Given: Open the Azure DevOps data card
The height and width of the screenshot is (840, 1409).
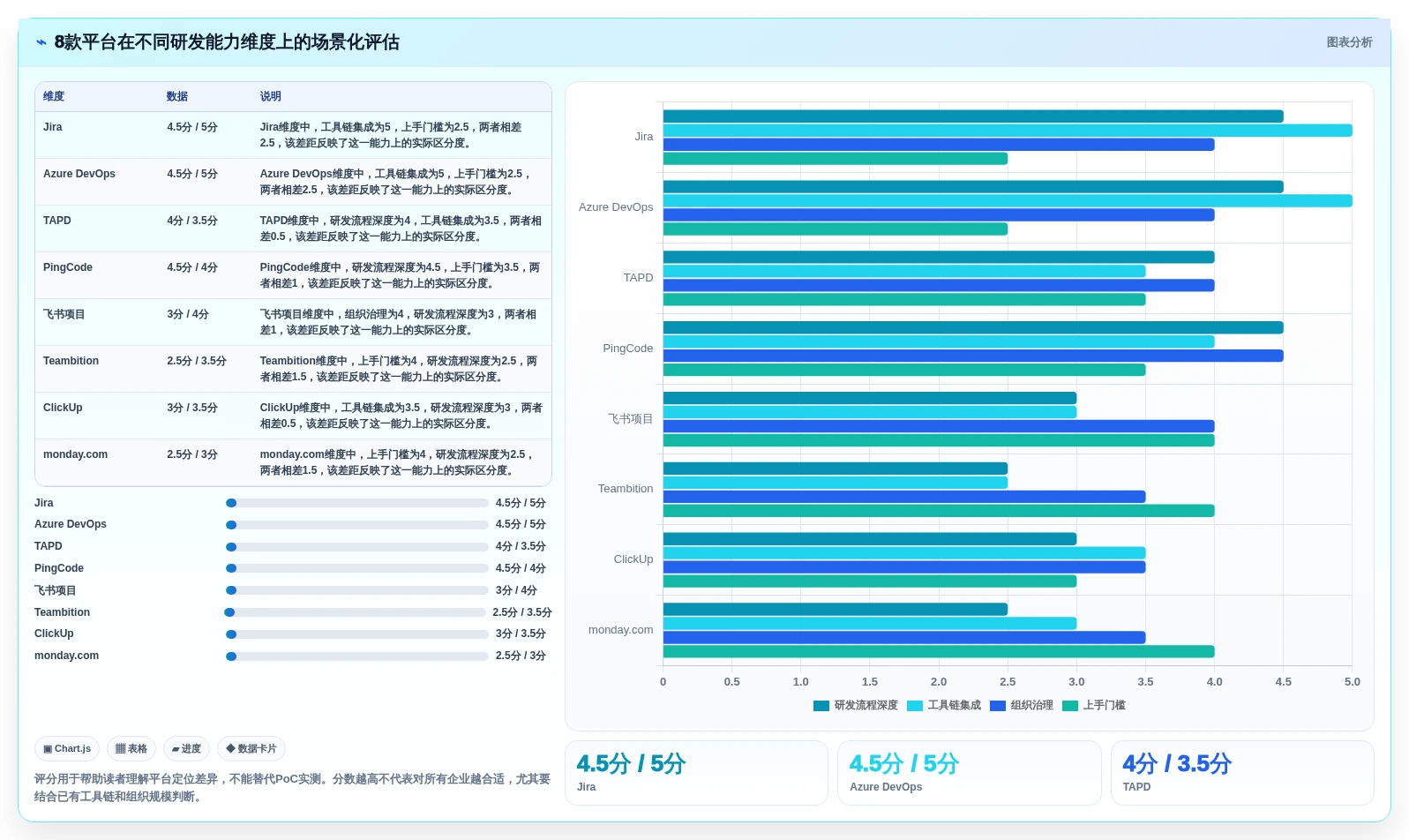Looking at the screenshot, I should coord(970,773).
